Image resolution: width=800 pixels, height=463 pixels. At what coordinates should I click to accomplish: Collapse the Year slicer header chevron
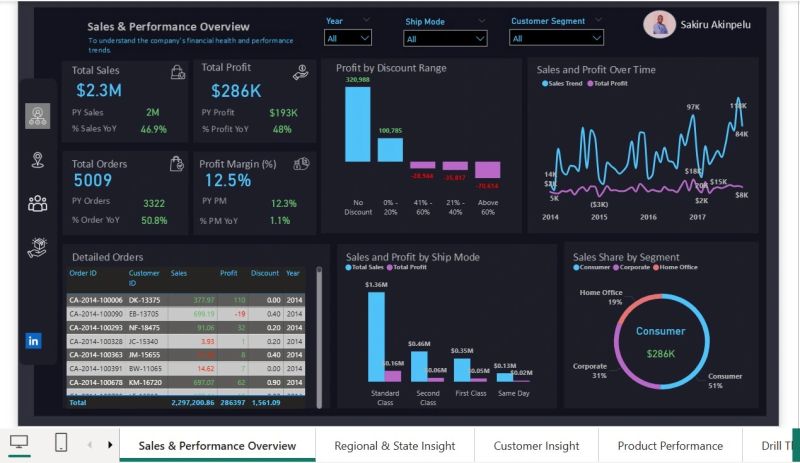[x=366, y=20]
